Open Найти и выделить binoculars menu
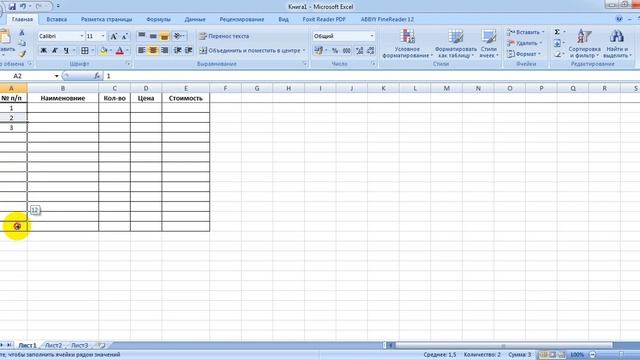The image size is (640, 360). tap(617, 44)
